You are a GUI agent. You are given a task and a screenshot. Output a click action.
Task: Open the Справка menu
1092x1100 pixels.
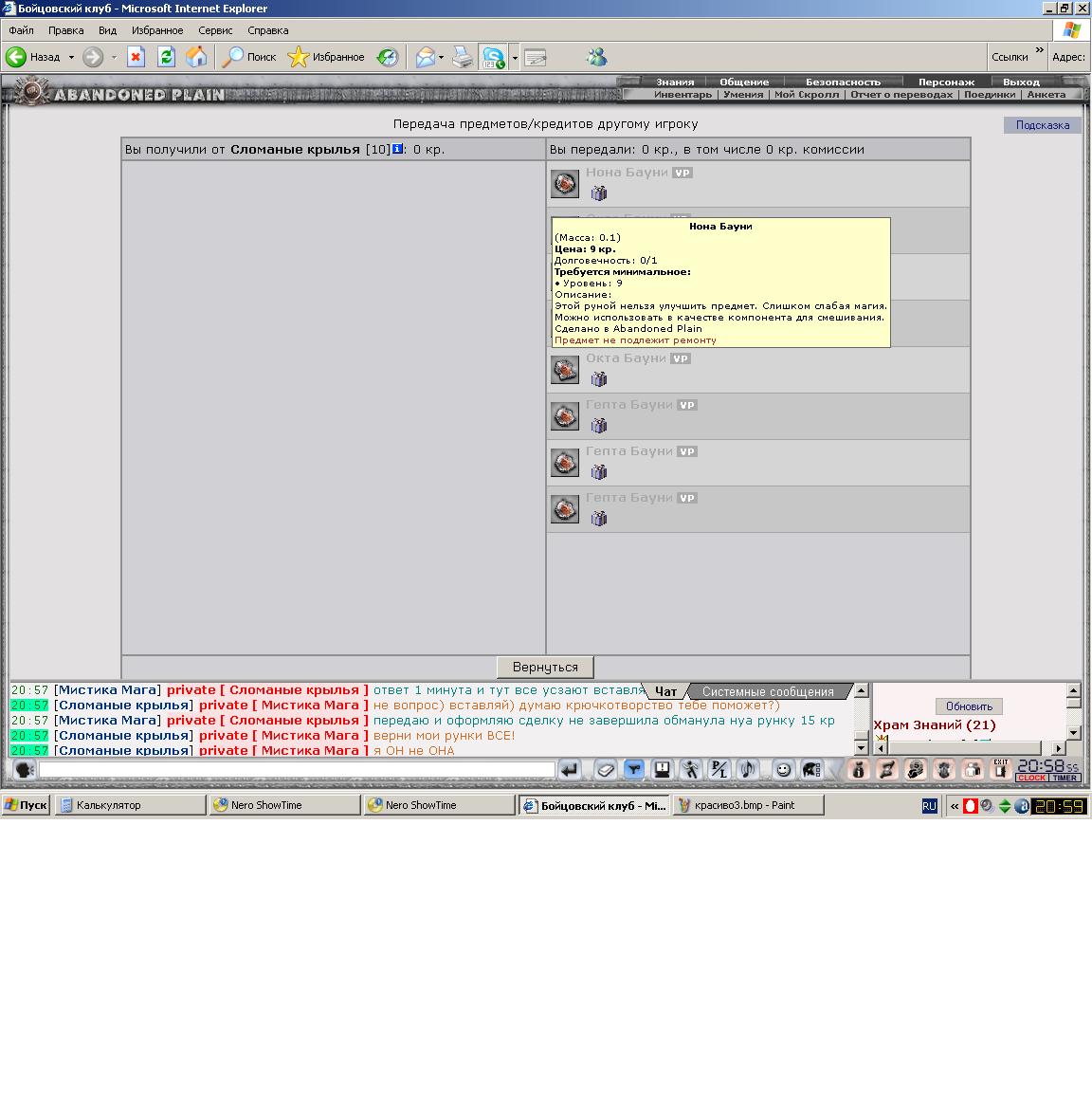click(268, 30)
